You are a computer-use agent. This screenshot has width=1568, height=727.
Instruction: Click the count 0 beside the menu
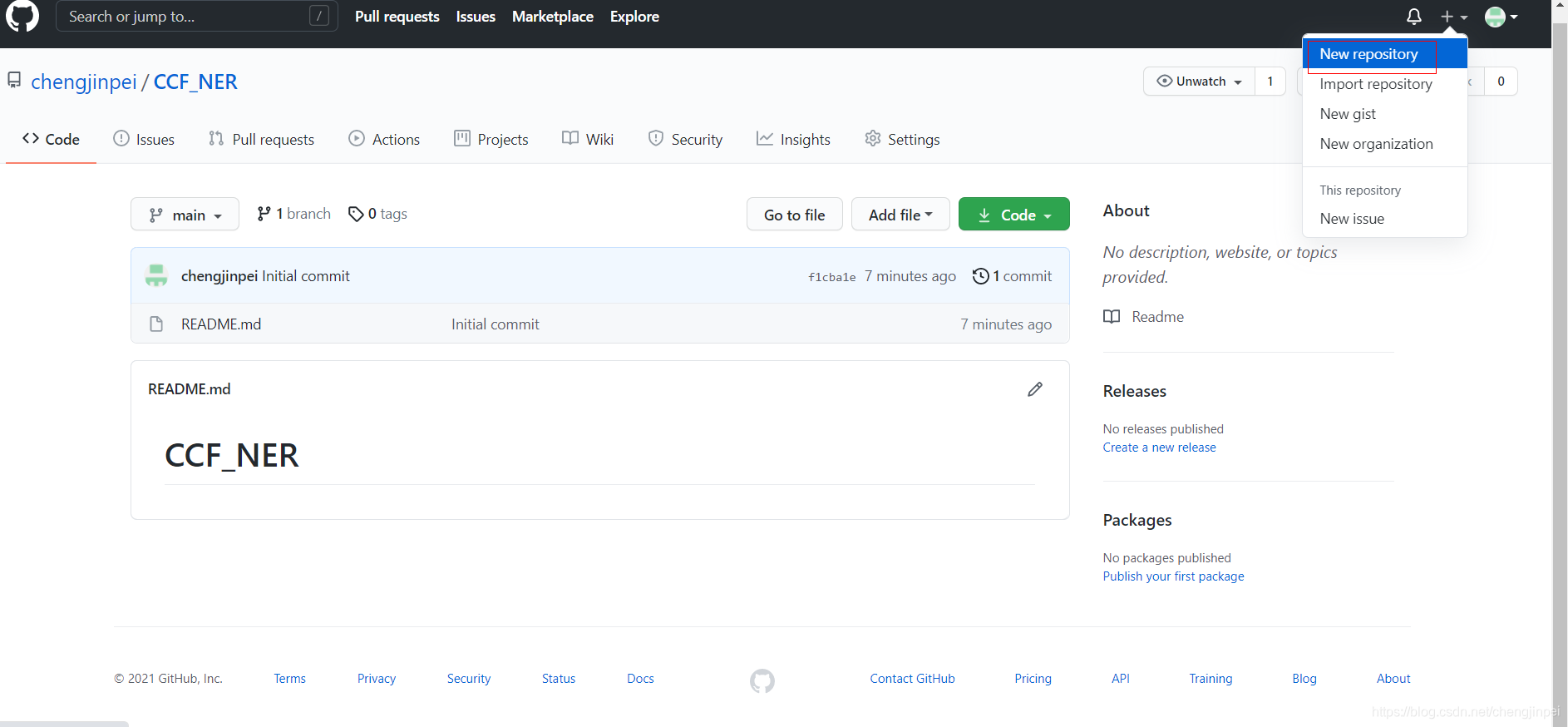(x=1501, y=82)
